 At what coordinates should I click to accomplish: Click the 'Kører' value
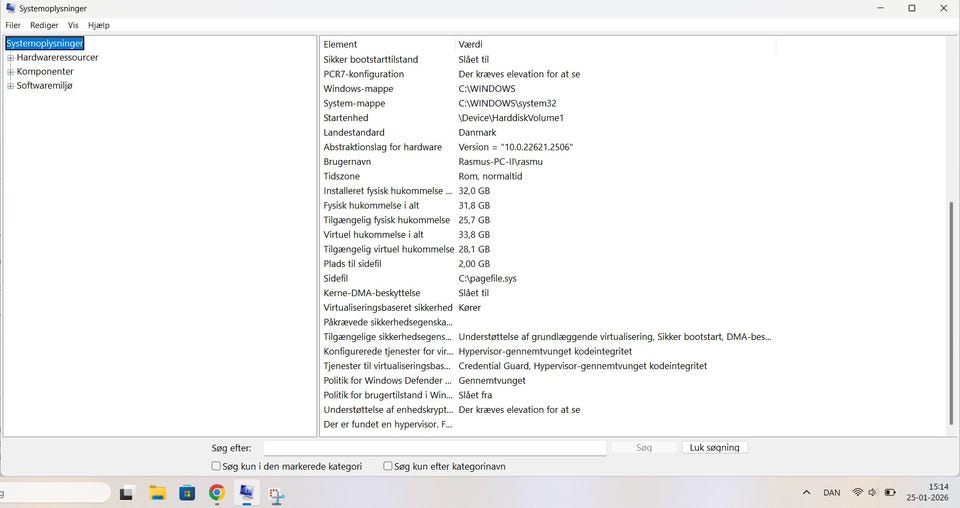click(x=470, y=308)
